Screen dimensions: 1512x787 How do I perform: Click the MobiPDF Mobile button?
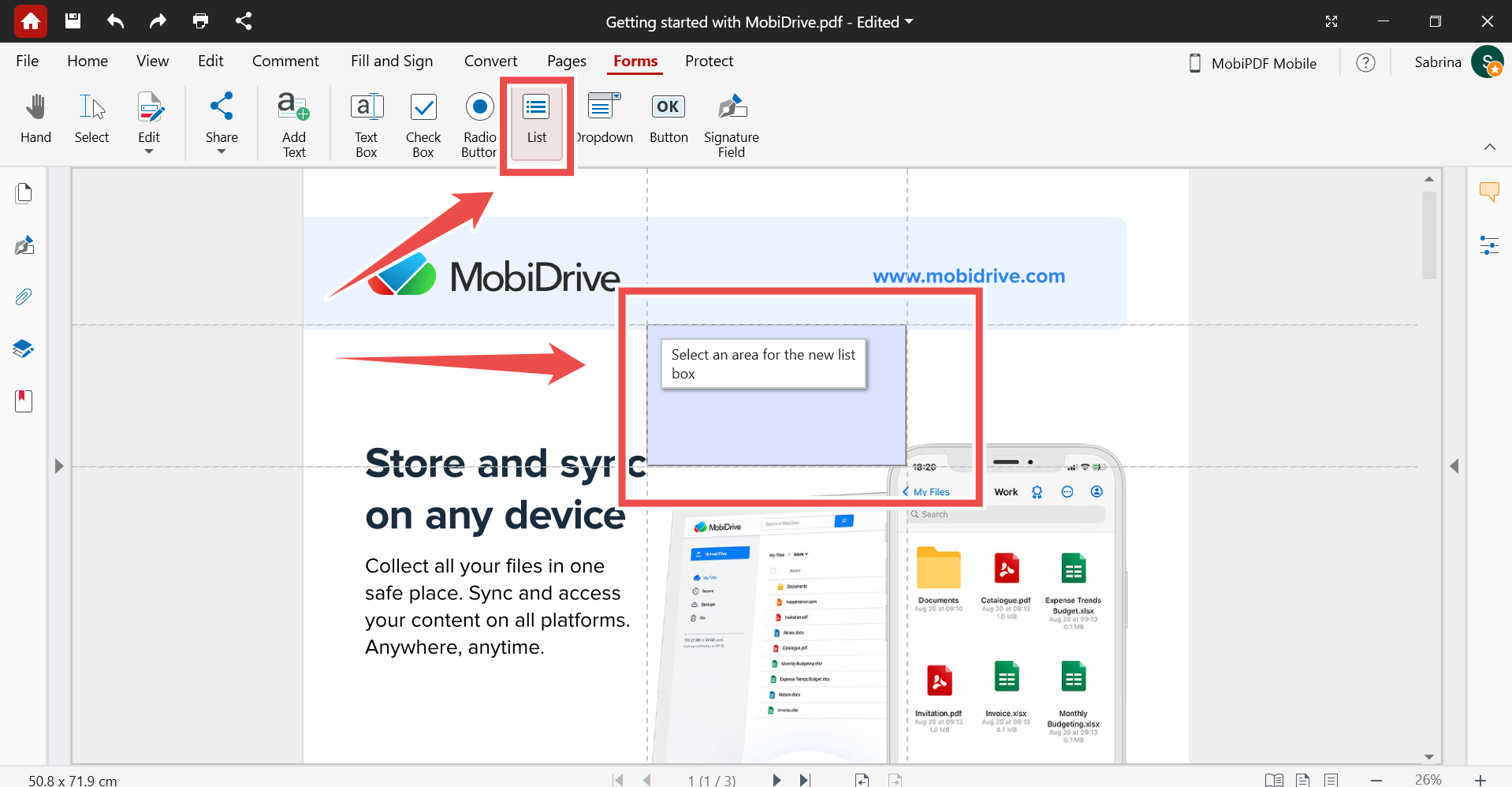click(1253, 63)
